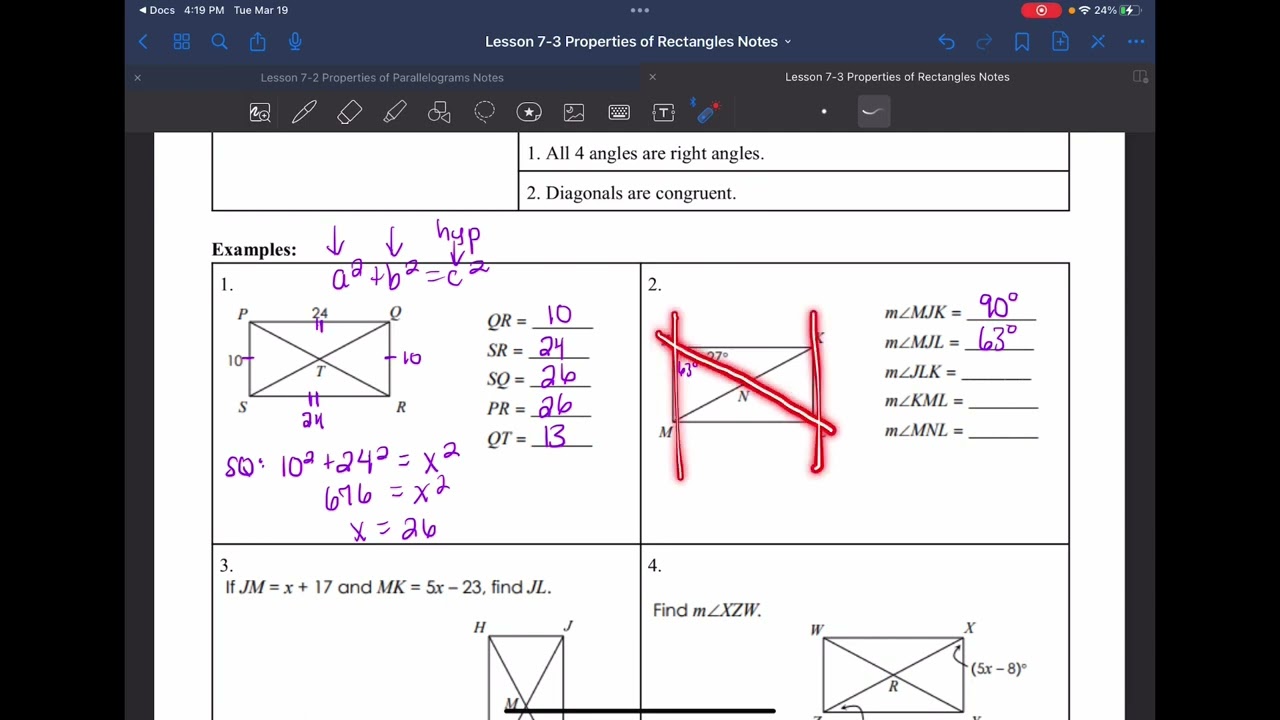Close the Lesson 7-3 tab
Screen dimensions: 1280x720
coord(653,77)
